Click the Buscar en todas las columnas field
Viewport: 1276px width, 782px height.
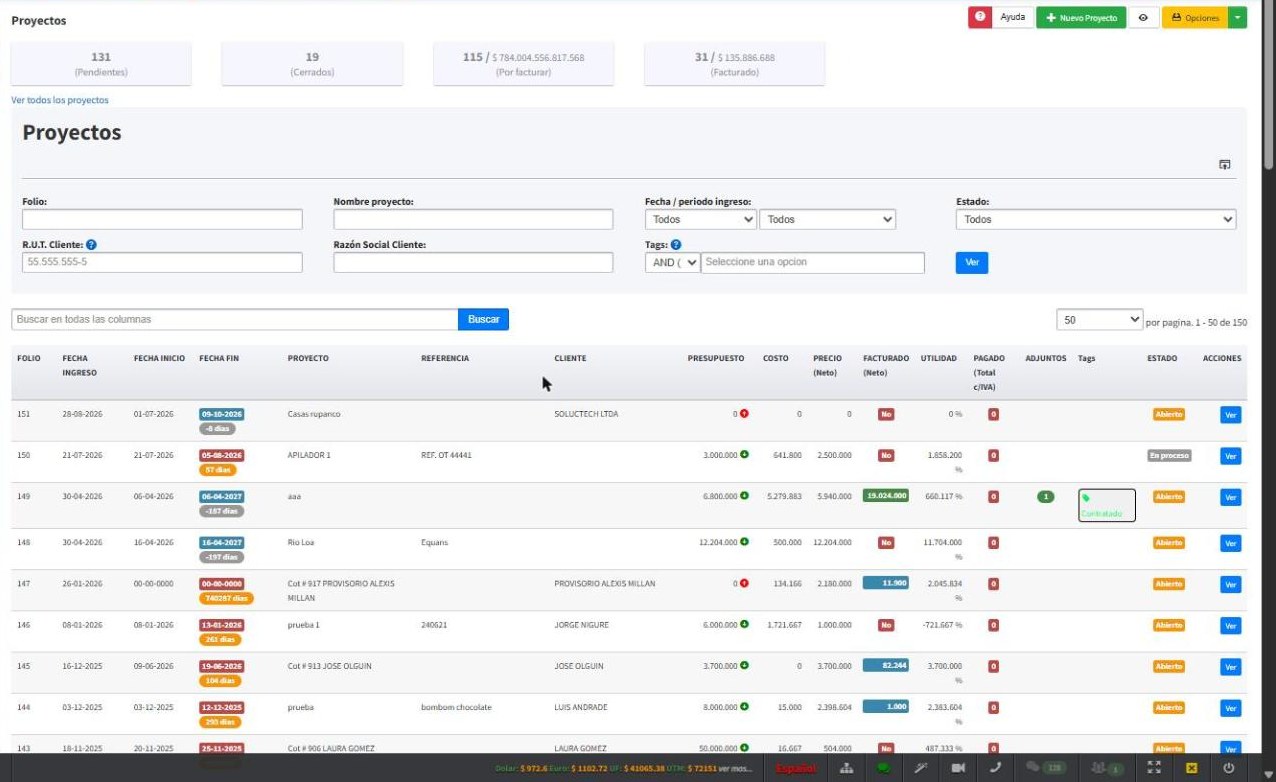pos(235,319)
